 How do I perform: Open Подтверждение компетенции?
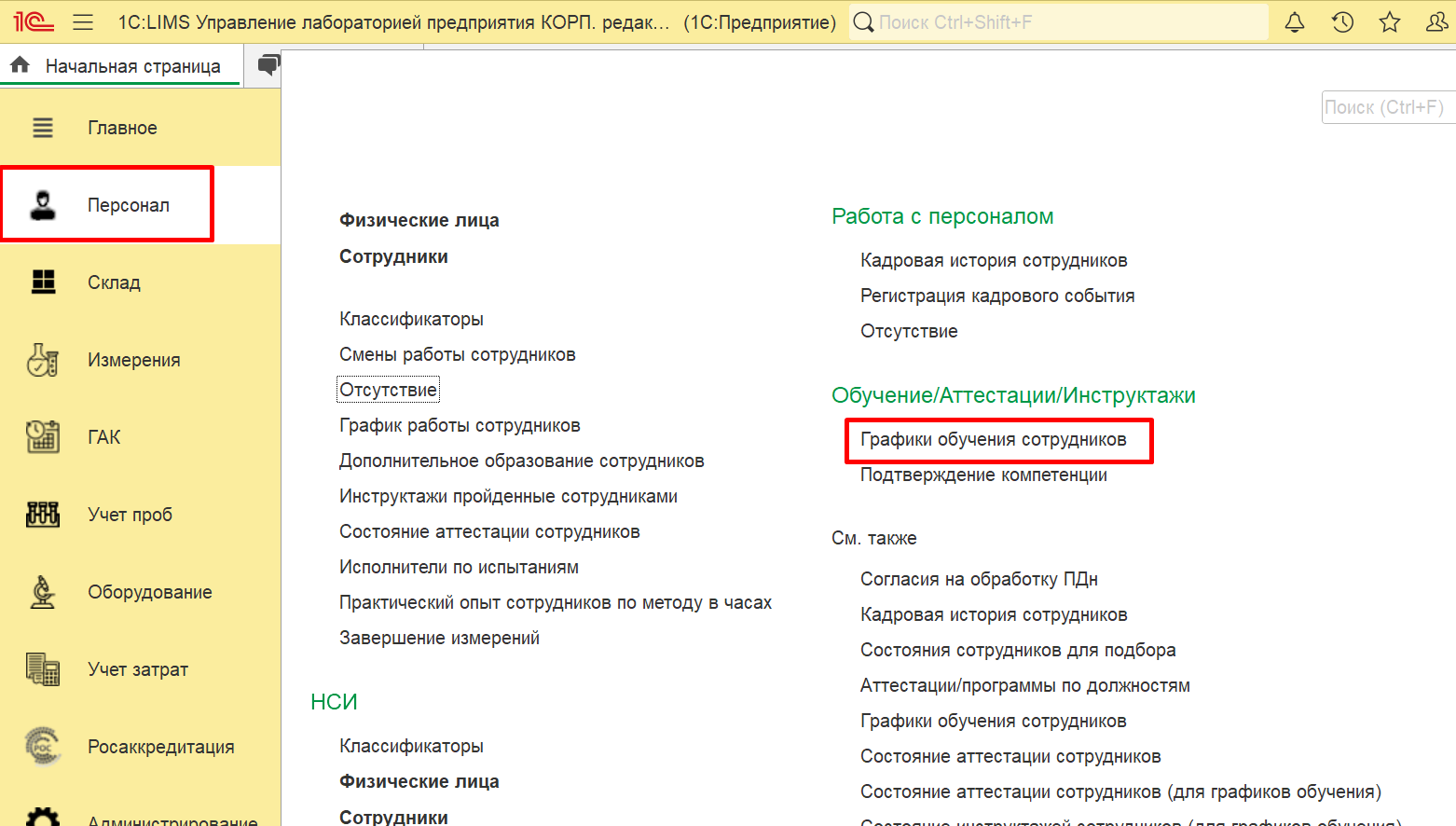[983, 475]
